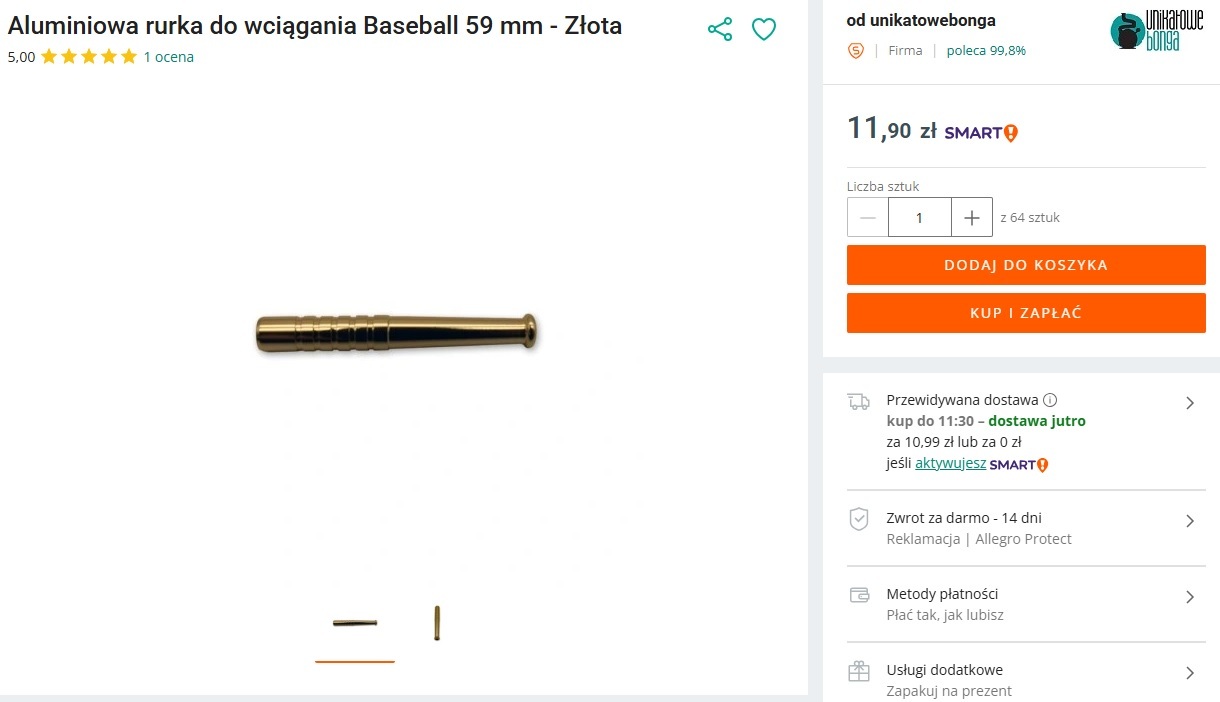
Task: Increase quantity with plus button
Action: (x=972, y=217)
